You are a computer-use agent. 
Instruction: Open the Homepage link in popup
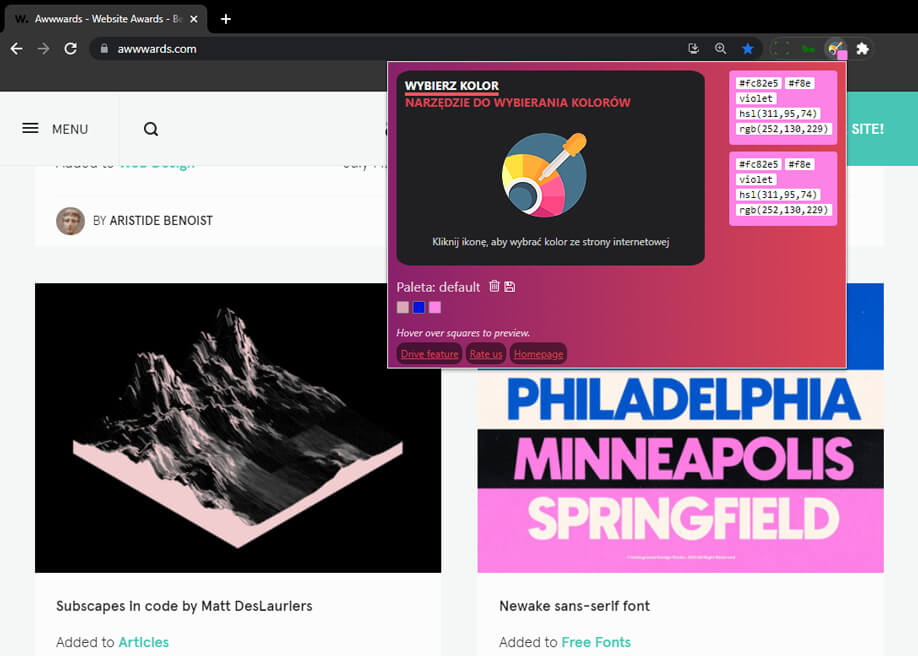[x=538, y=354]
